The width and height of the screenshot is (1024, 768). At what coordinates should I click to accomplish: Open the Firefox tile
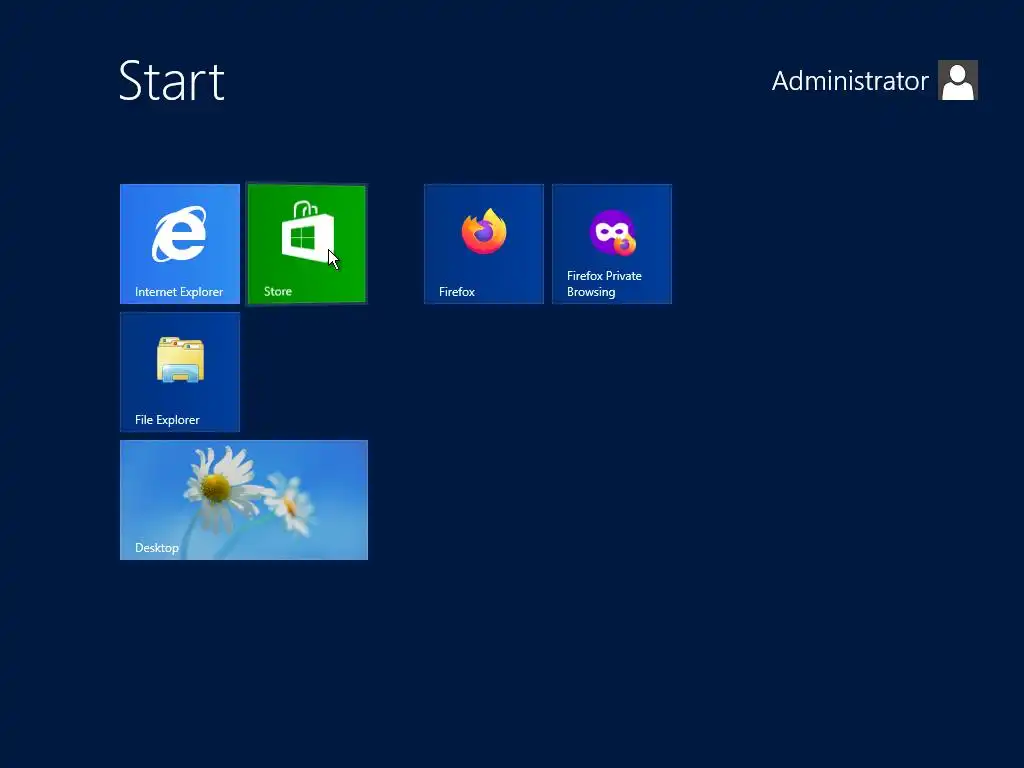pyautogui.click(x=484, y=244)
